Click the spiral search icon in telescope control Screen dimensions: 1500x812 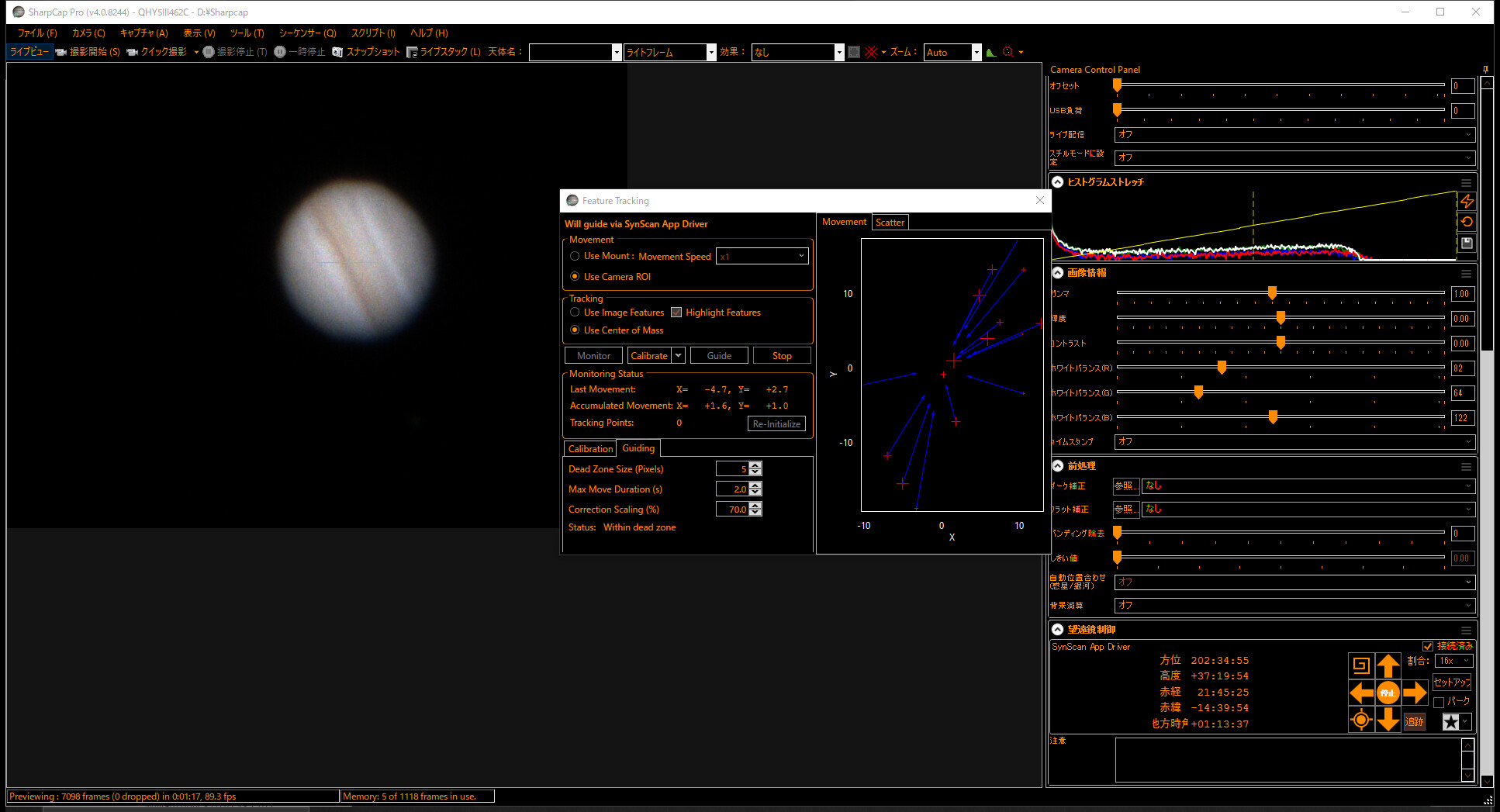tap(1361, 665)
